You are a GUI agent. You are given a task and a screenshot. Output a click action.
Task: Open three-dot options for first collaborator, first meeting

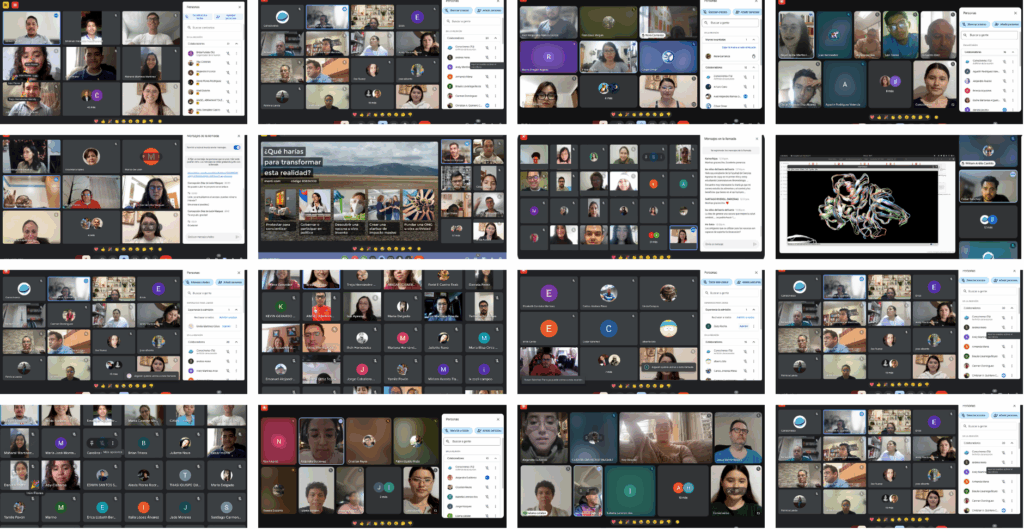pos(238,52)
